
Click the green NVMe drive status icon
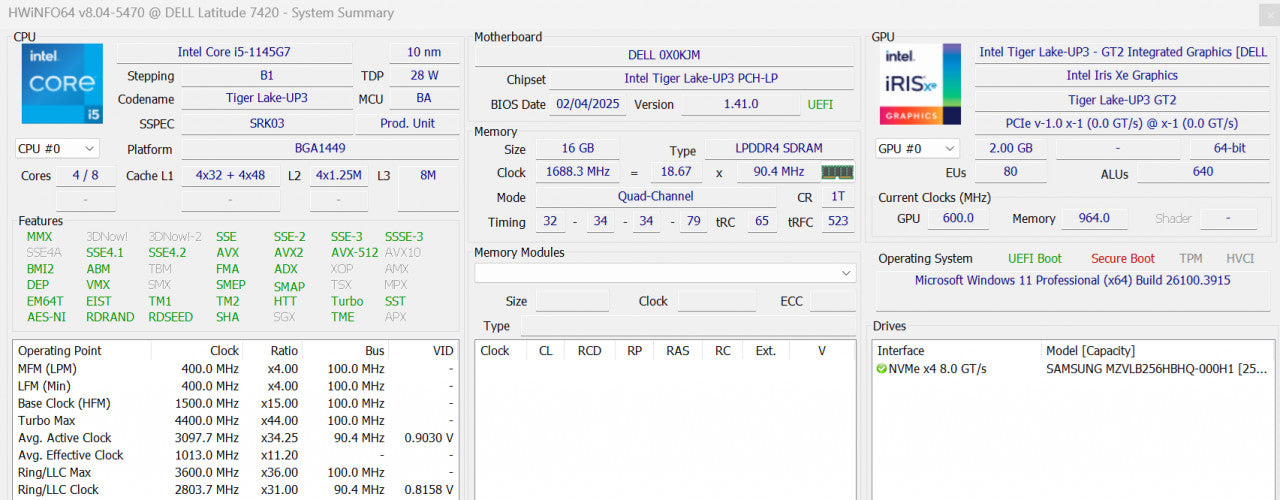pos(882,369)
